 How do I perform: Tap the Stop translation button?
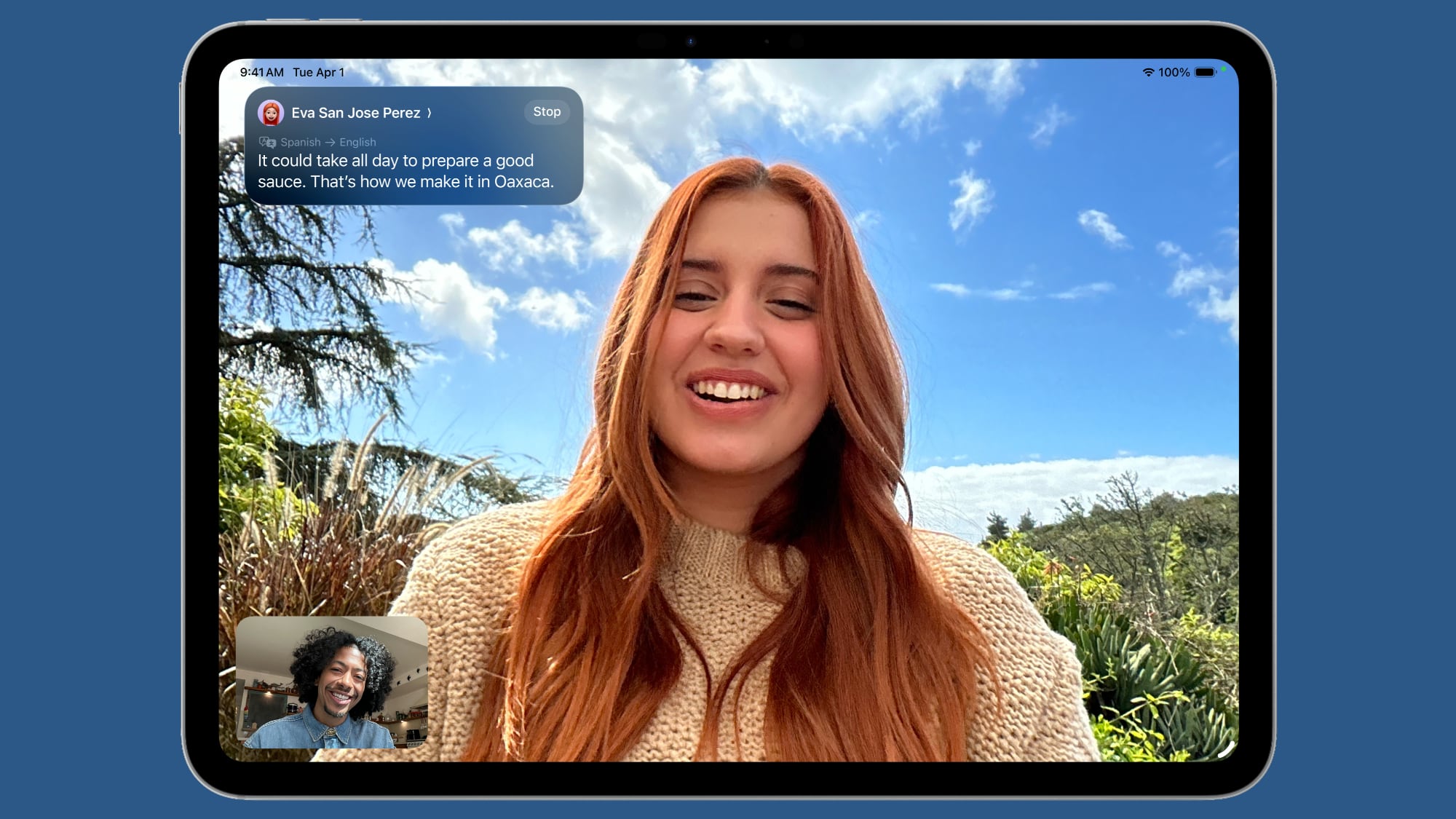[547, 112]
